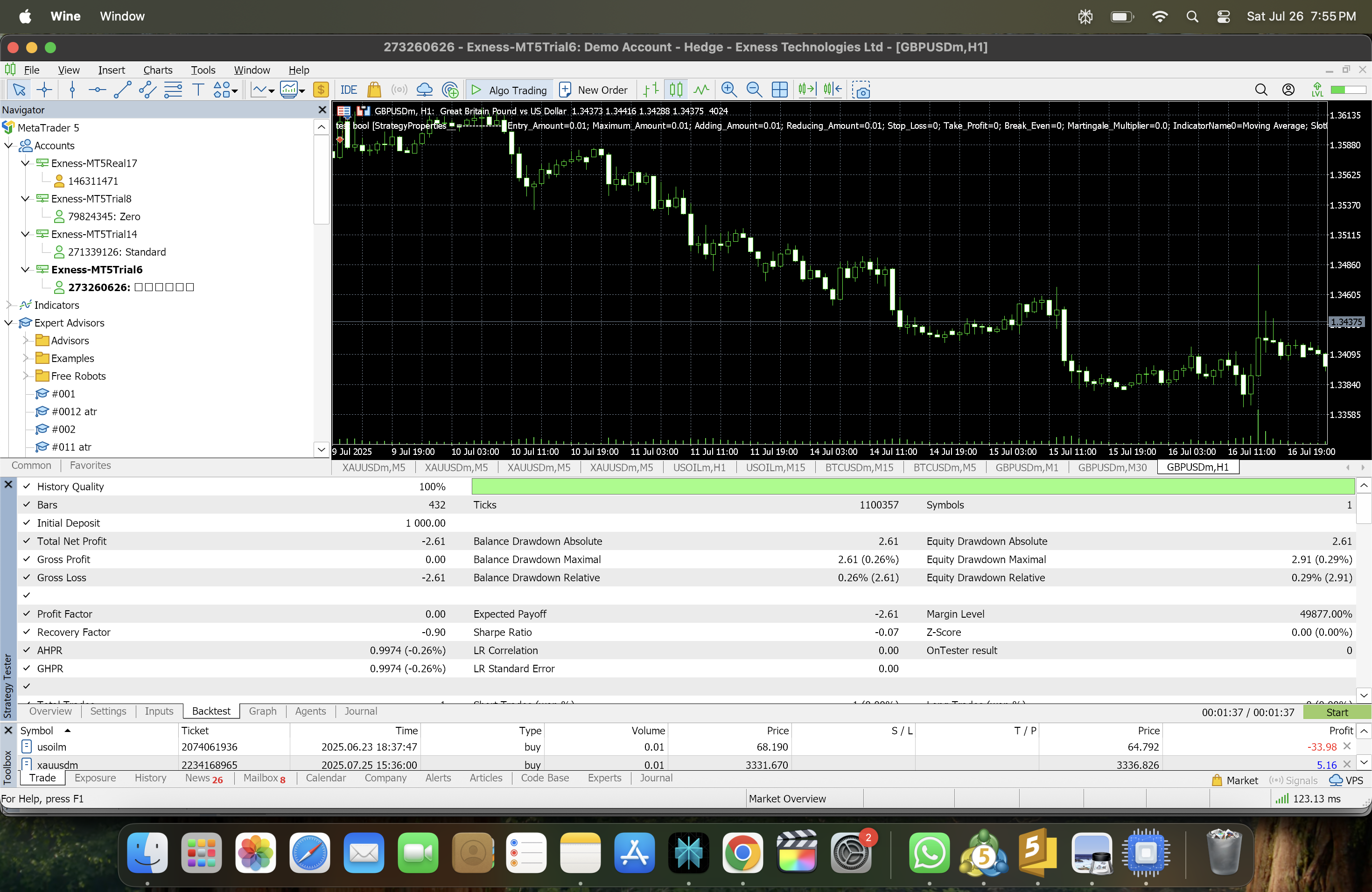The image size is (1372, 892).
Task: Expand the Advisors folder
Action: click(26, 341)
